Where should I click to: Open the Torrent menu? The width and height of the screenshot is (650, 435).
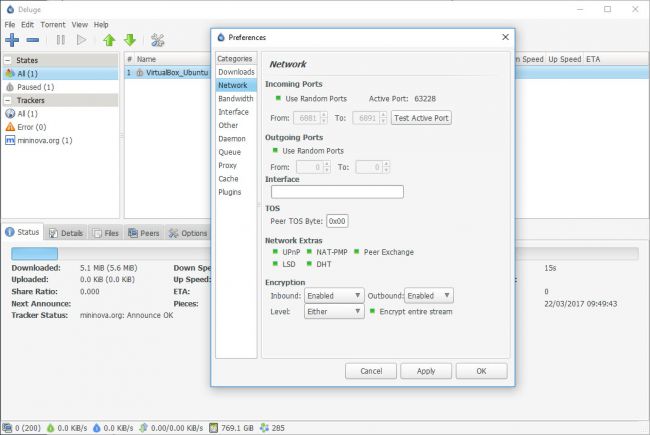(53, 24)
